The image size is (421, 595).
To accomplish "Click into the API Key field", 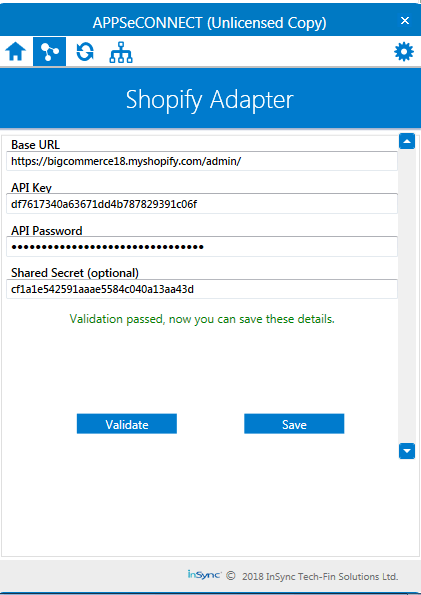I will [x=202, y=204].
